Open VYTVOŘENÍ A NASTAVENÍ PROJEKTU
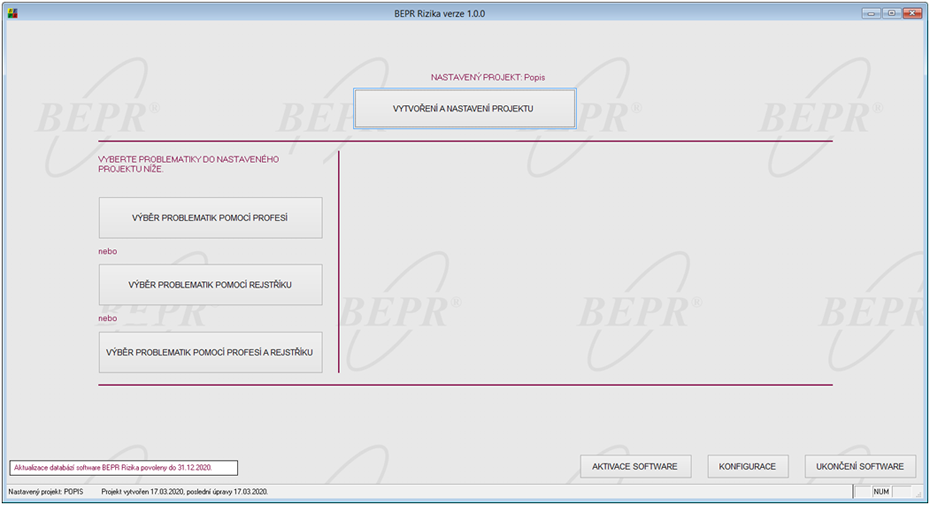The image size is (930, 505). click(x=464, y=109)
